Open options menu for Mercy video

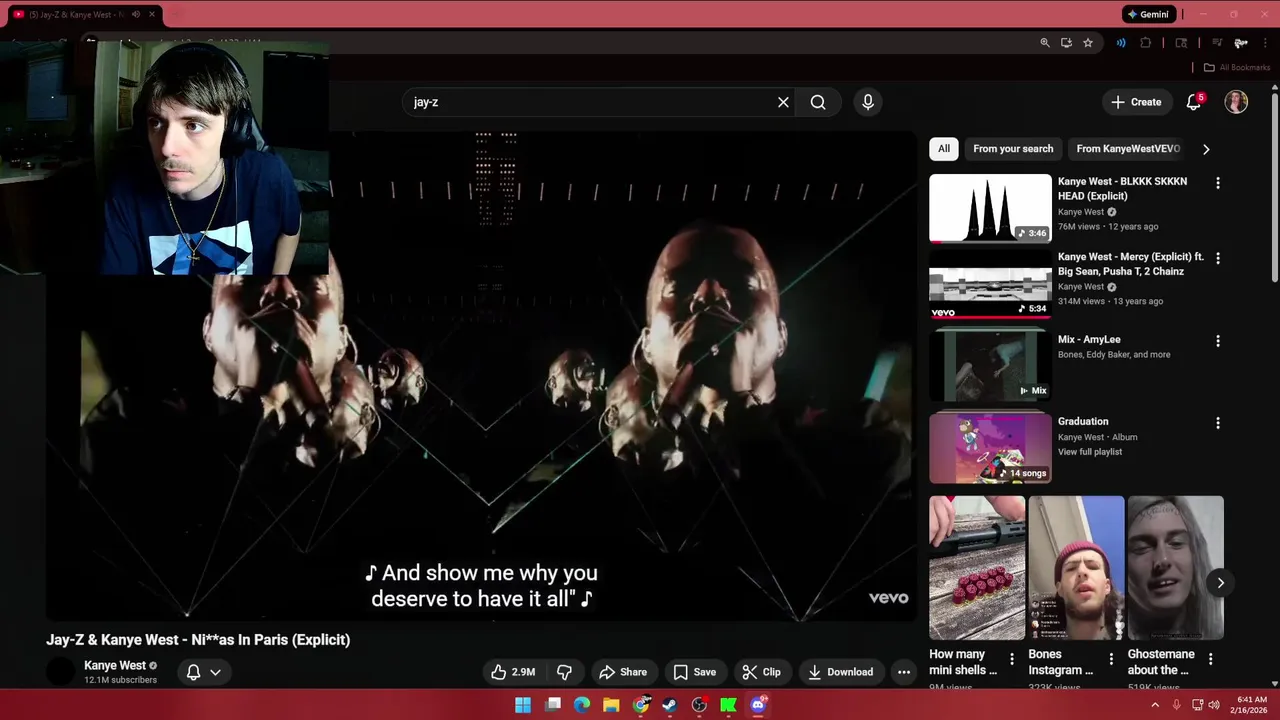click(x=1217, y=258)
